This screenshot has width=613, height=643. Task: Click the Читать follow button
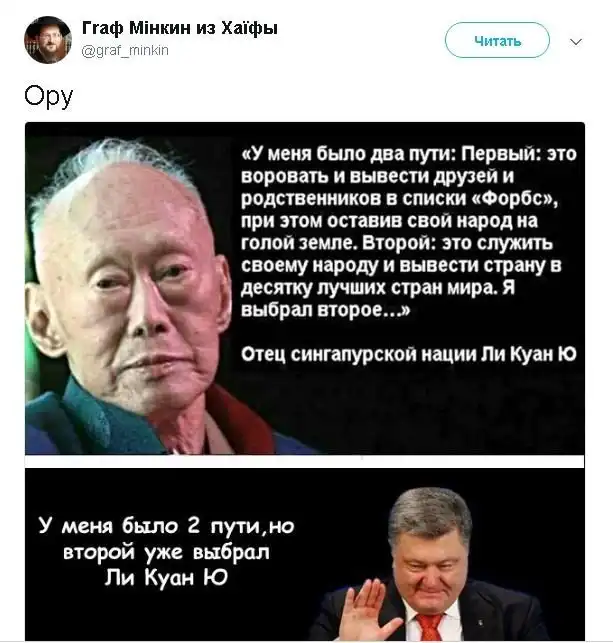pyautogui.click(x=497, y=40)
